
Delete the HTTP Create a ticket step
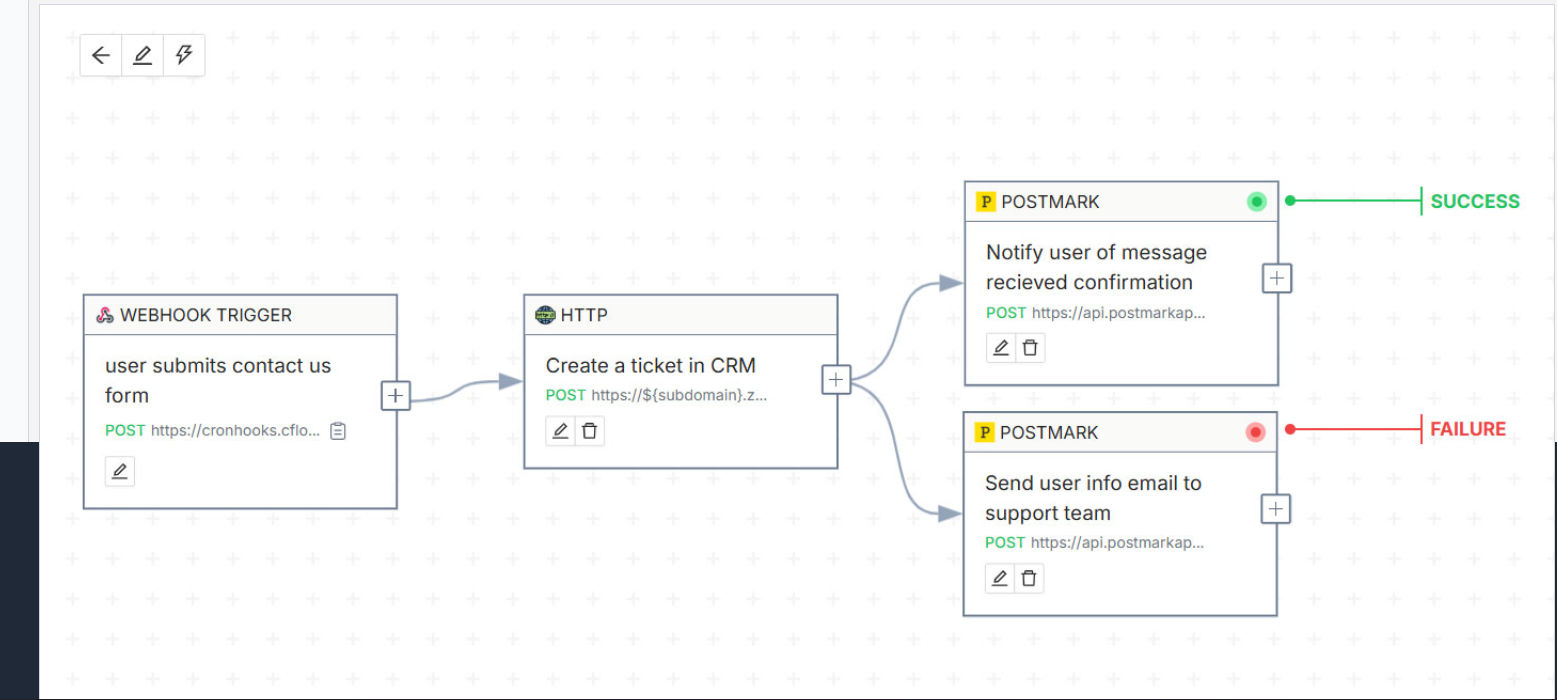590,430
